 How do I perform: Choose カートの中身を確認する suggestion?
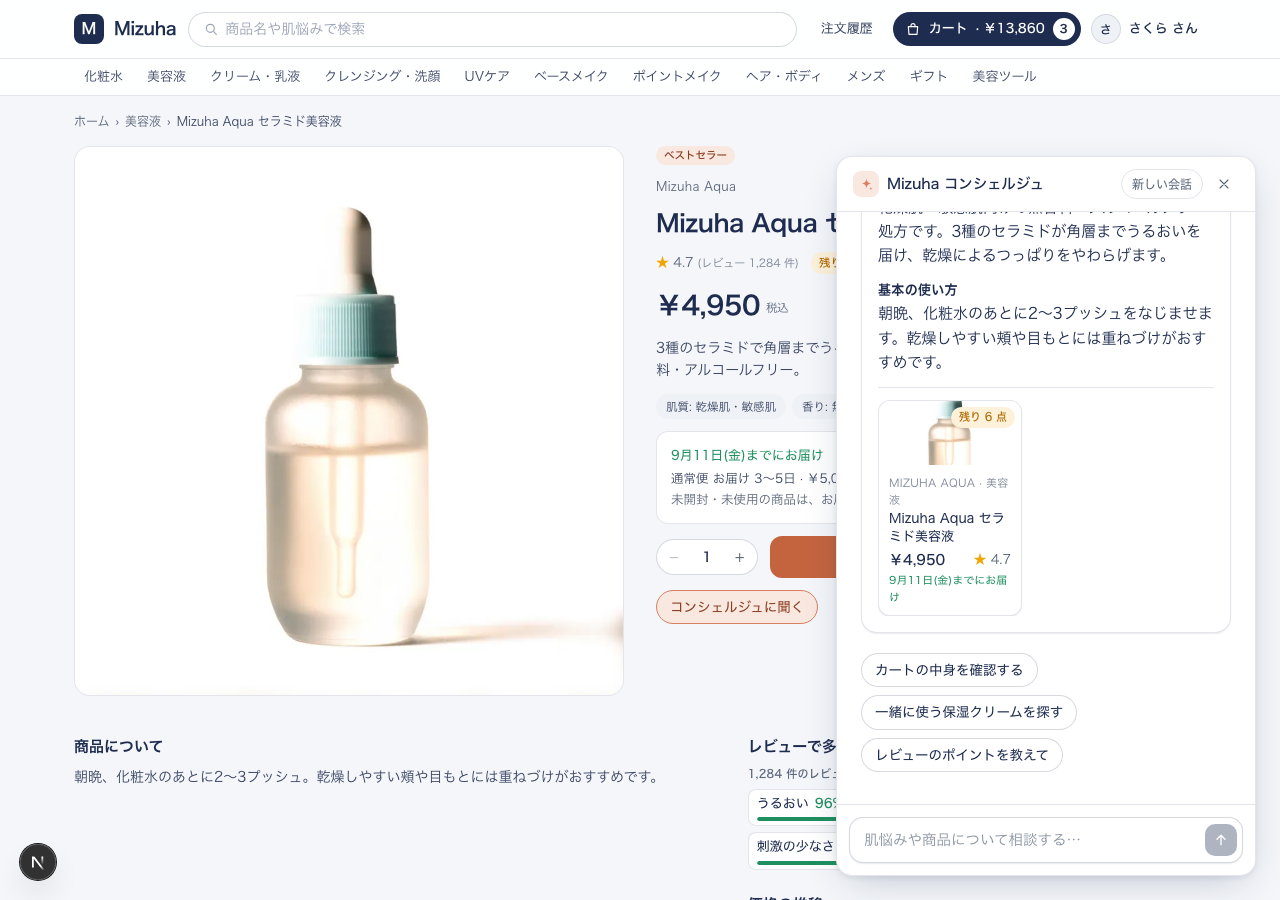[x=949, y=670]
